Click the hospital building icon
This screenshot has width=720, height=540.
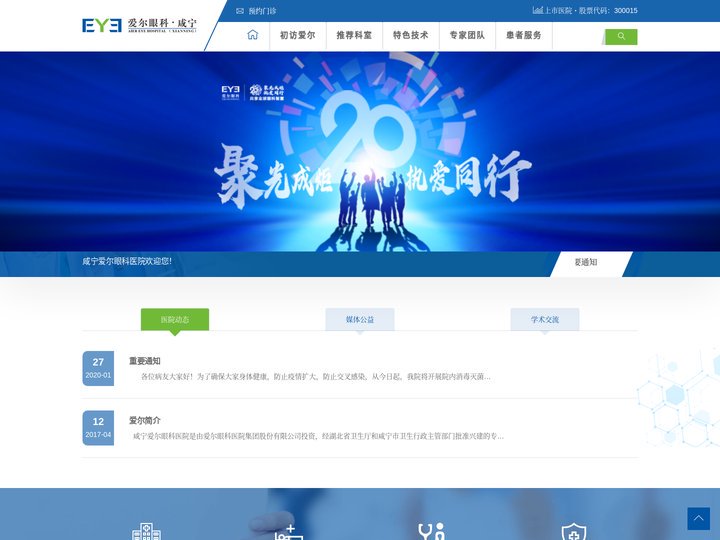(x=146, y=531)
